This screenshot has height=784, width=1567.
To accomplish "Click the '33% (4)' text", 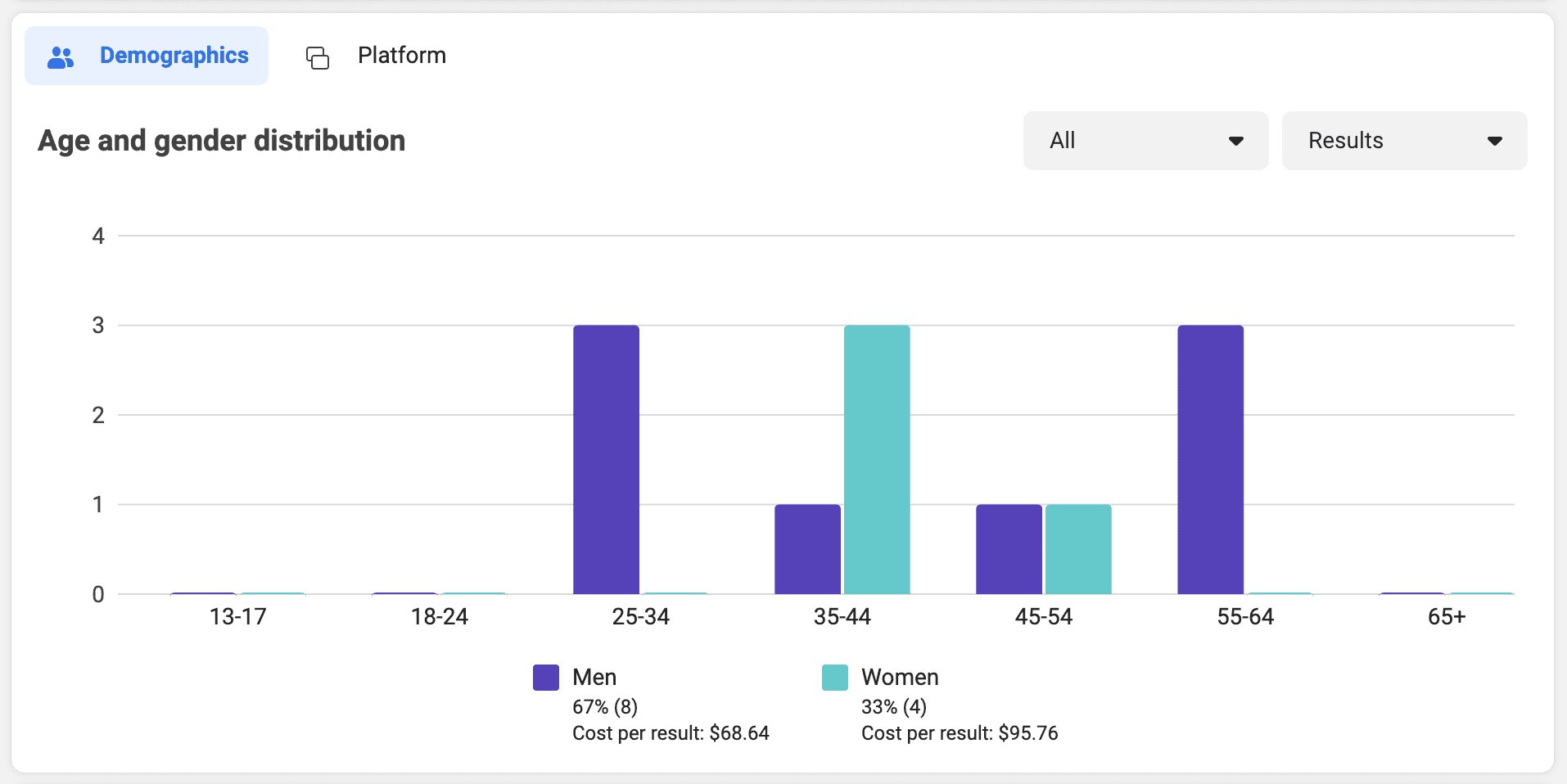I will (x=894, y=706).
